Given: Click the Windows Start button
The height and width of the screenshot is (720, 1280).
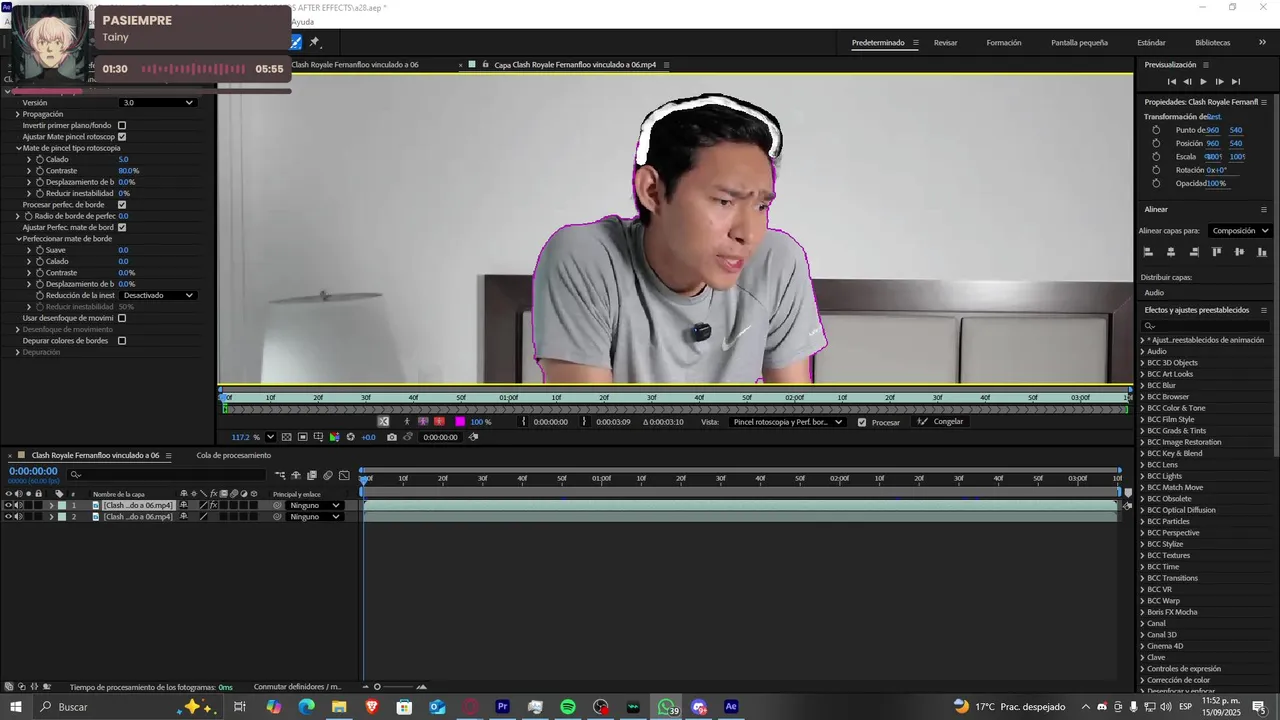Looking at the screenshot, I should (16, 707).
